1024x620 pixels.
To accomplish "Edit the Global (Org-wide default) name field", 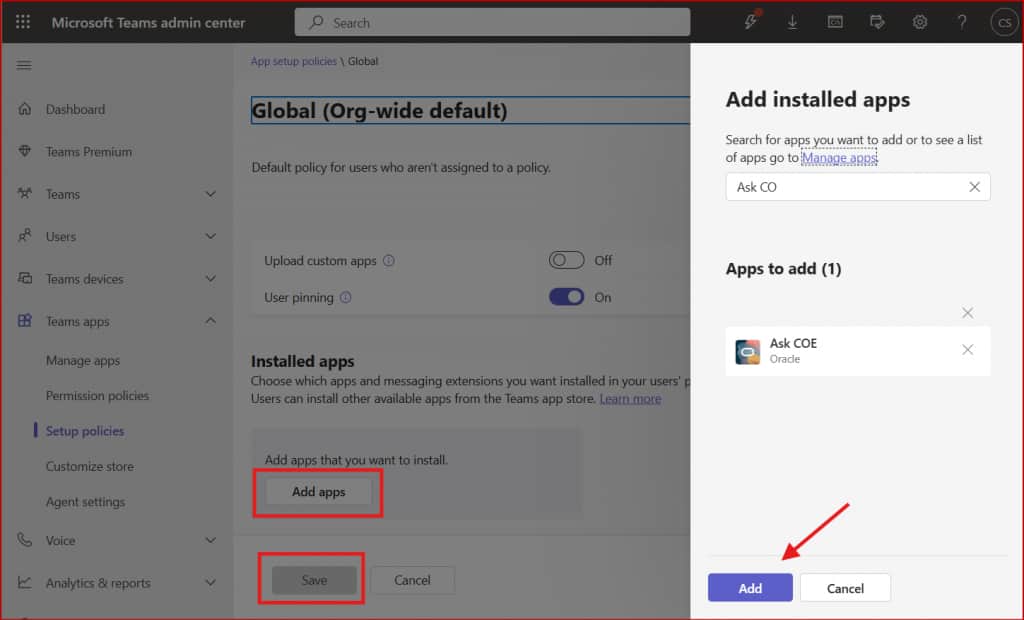I will click(470, 110).
